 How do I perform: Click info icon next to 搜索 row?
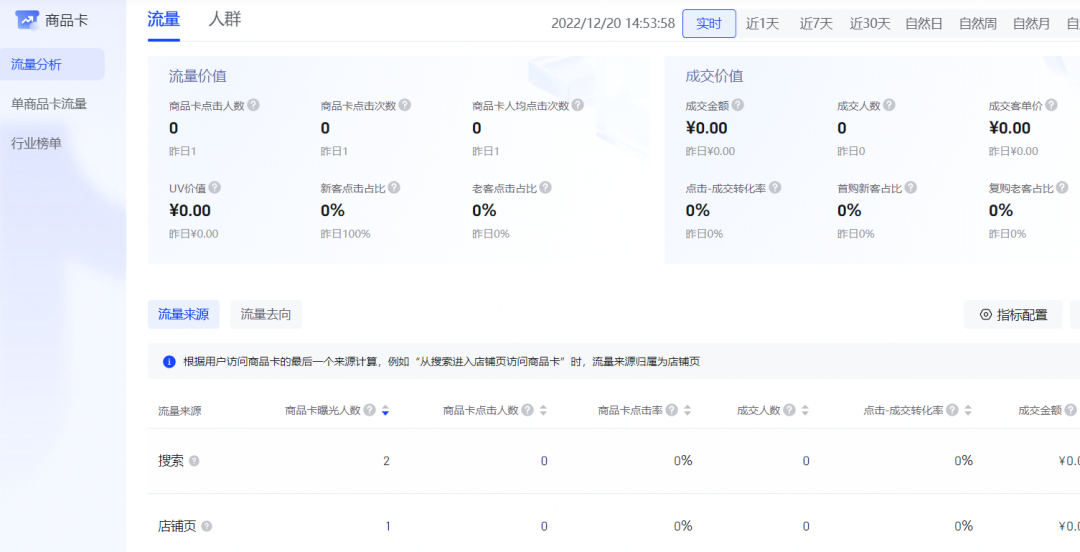click(194, 461)
